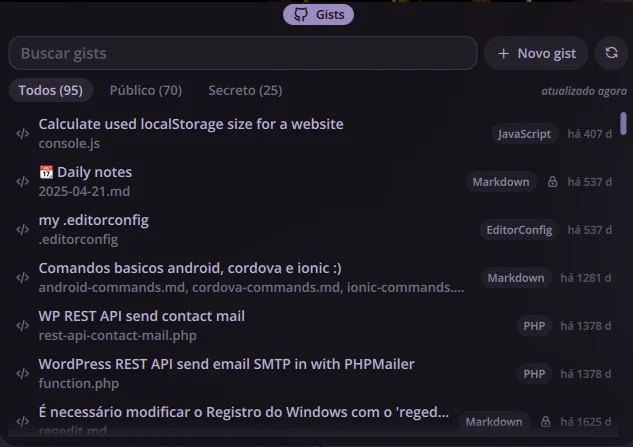Click code icon beside my .editorconfig gist
The width and height of the screenshot is (633, 447).
coord(23,230)
